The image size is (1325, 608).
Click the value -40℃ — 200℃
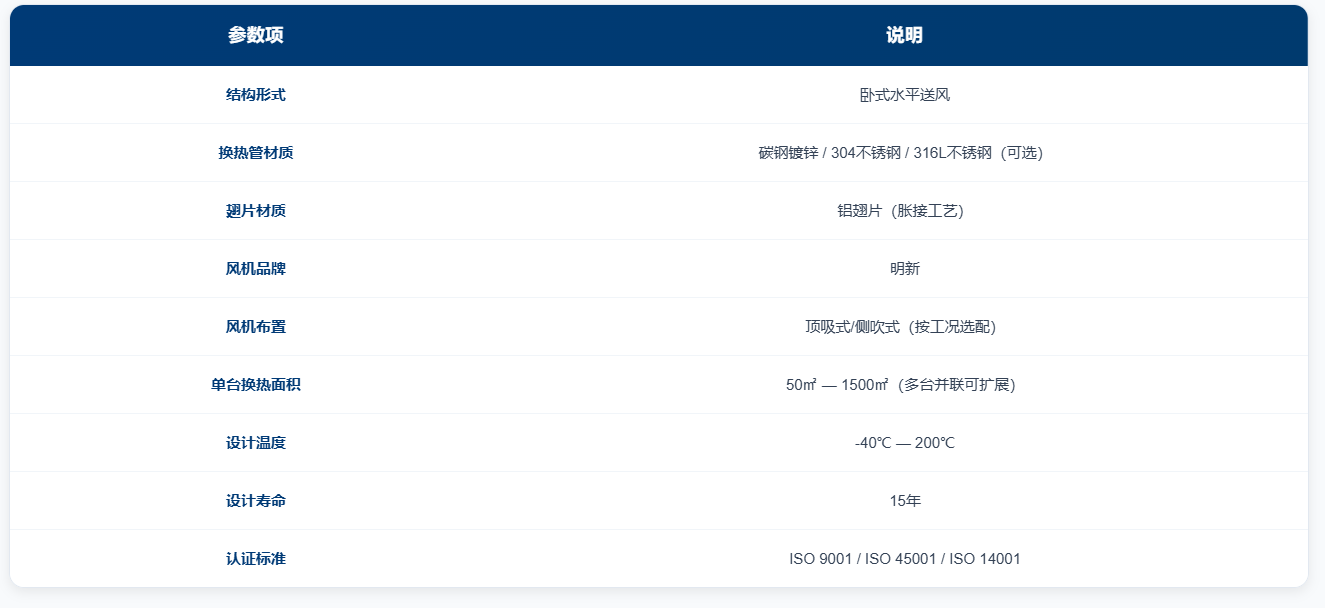point(905,443)
